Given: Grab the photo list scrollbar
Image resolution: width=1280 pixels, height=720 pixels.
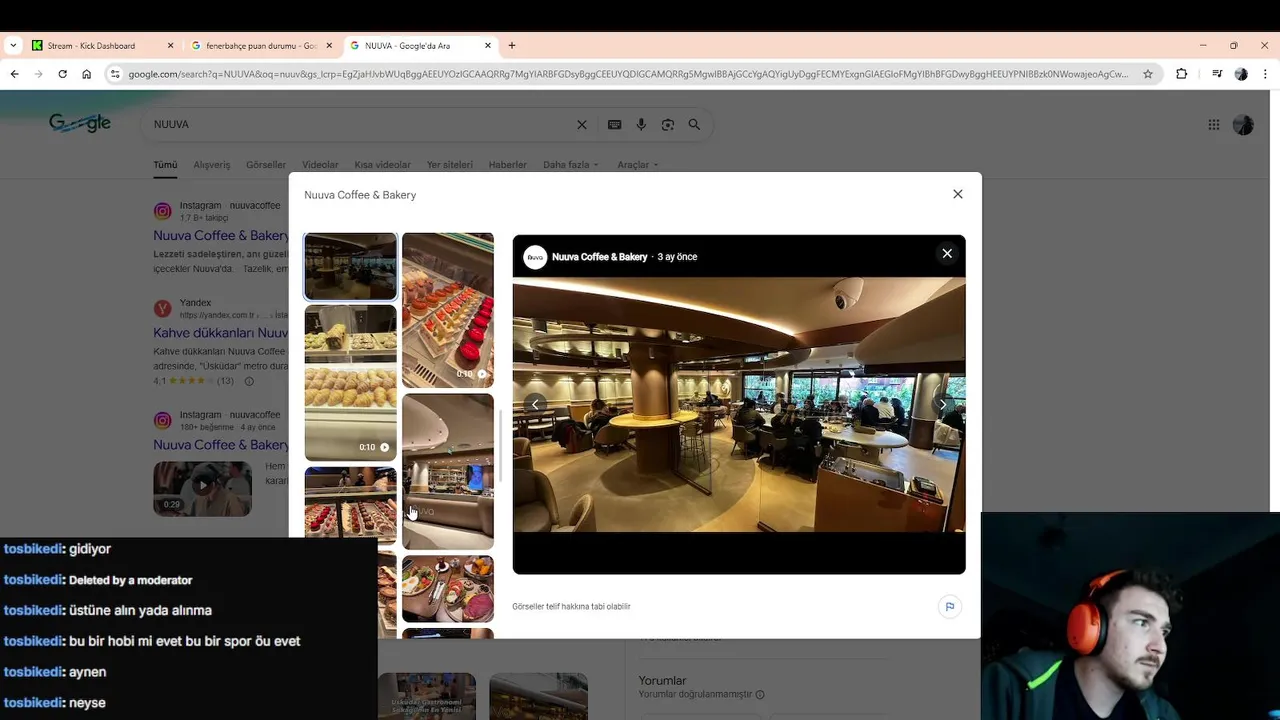Looking at the screenshot, I should (500, 446).
